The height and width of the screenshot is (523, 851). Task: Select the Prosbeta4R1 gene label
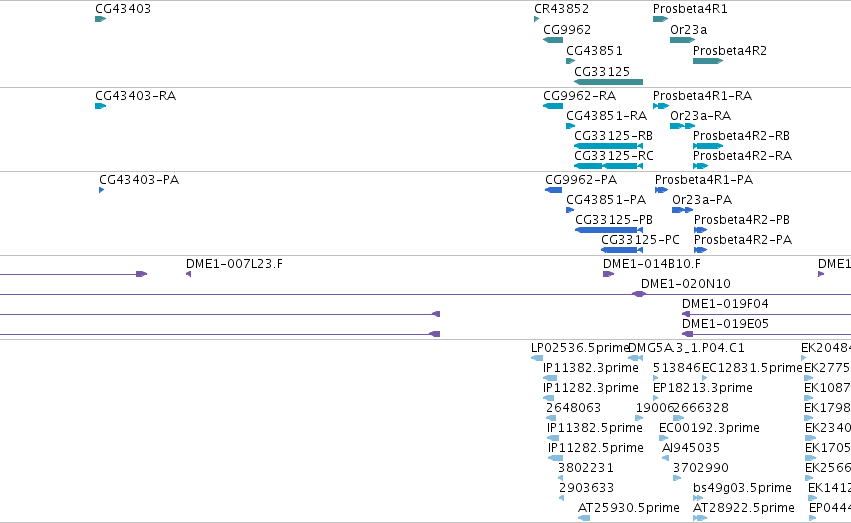click(690, 9)
